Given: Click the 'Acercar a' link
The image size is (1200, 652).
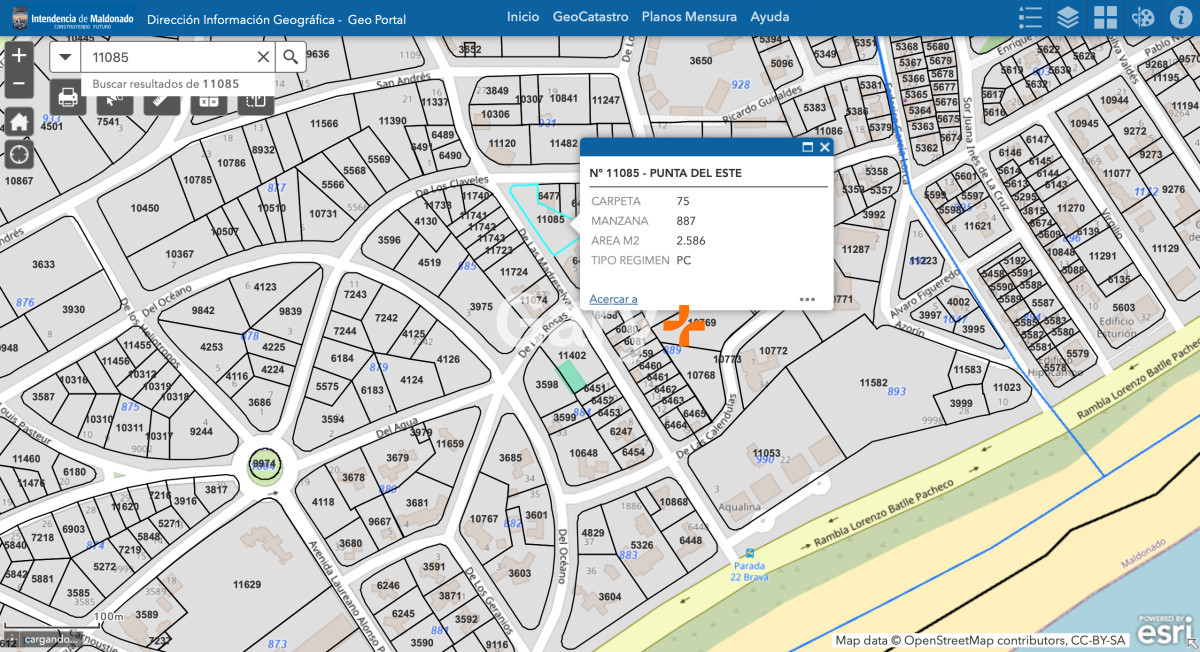Looking at the screenshot, I should click(x=613, y=299).
